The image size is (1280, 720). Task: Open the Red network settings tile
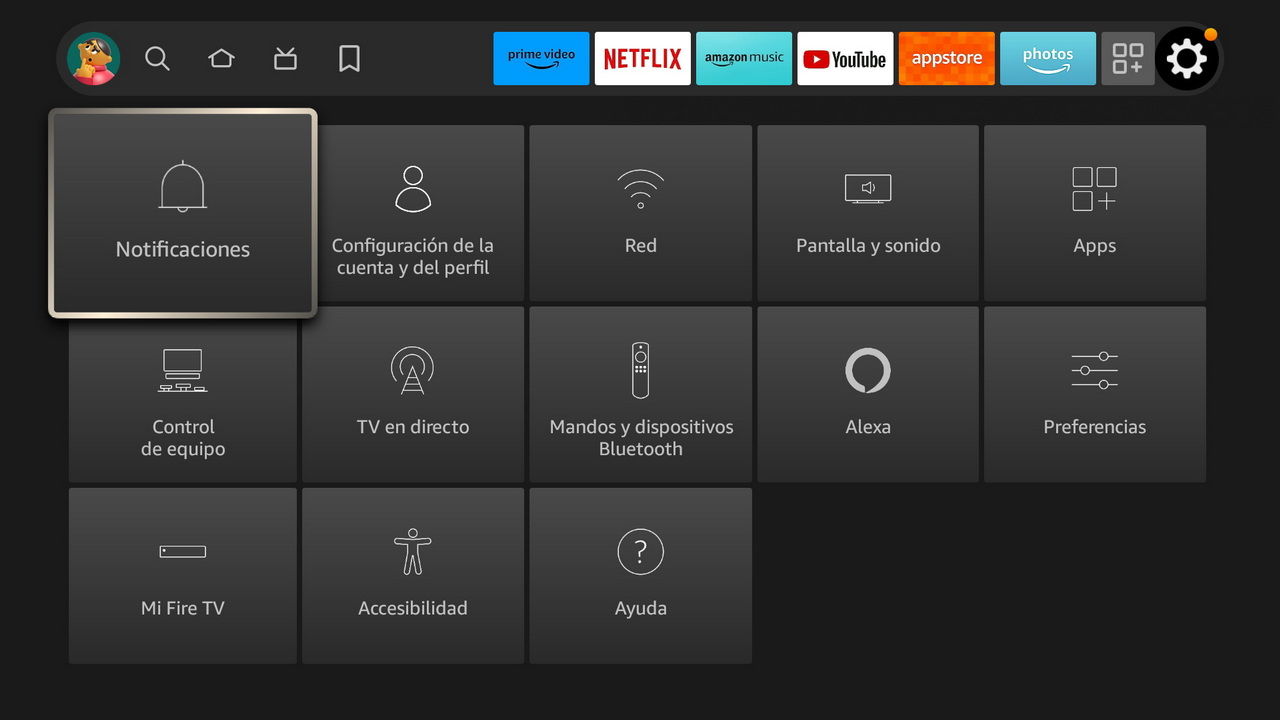[x=640, y=213]
